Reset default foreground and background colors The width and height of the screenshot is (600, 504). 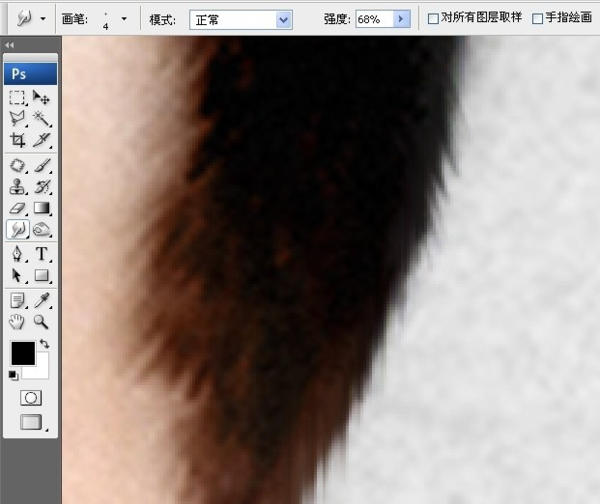(13, 376)
